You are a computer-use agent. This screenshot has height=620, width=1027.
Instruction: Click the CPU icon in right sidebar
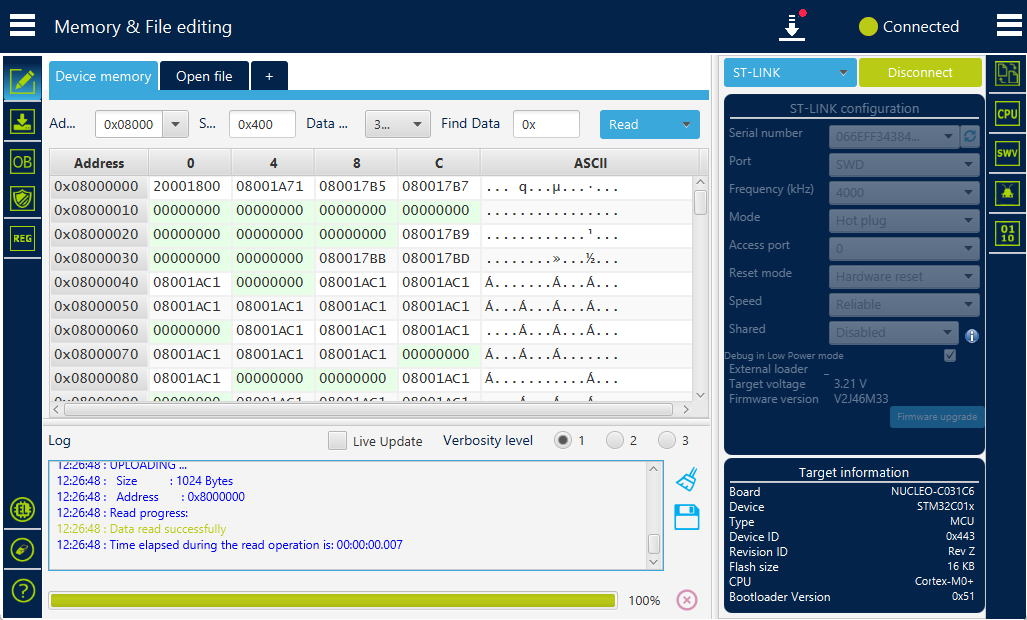coord(1007,114)
